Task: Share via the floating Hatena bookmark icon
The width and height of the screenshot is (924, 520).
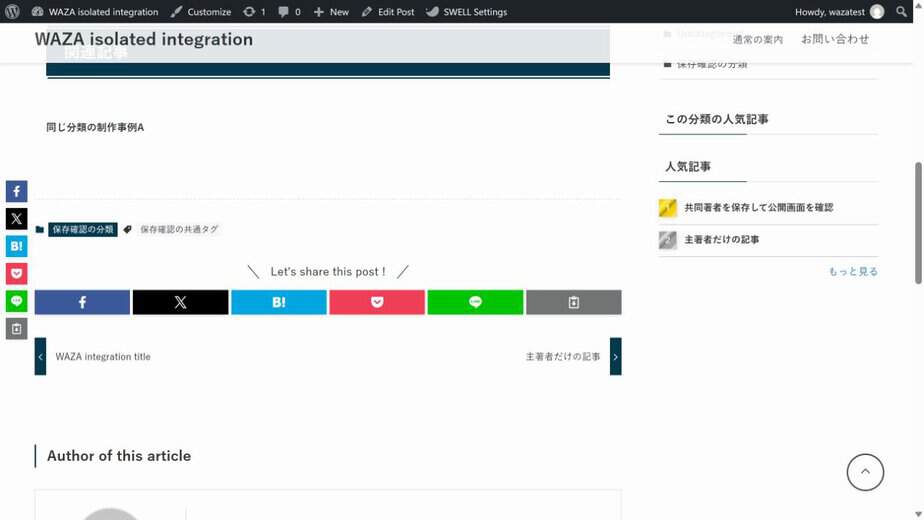Action: pos(16,246)
